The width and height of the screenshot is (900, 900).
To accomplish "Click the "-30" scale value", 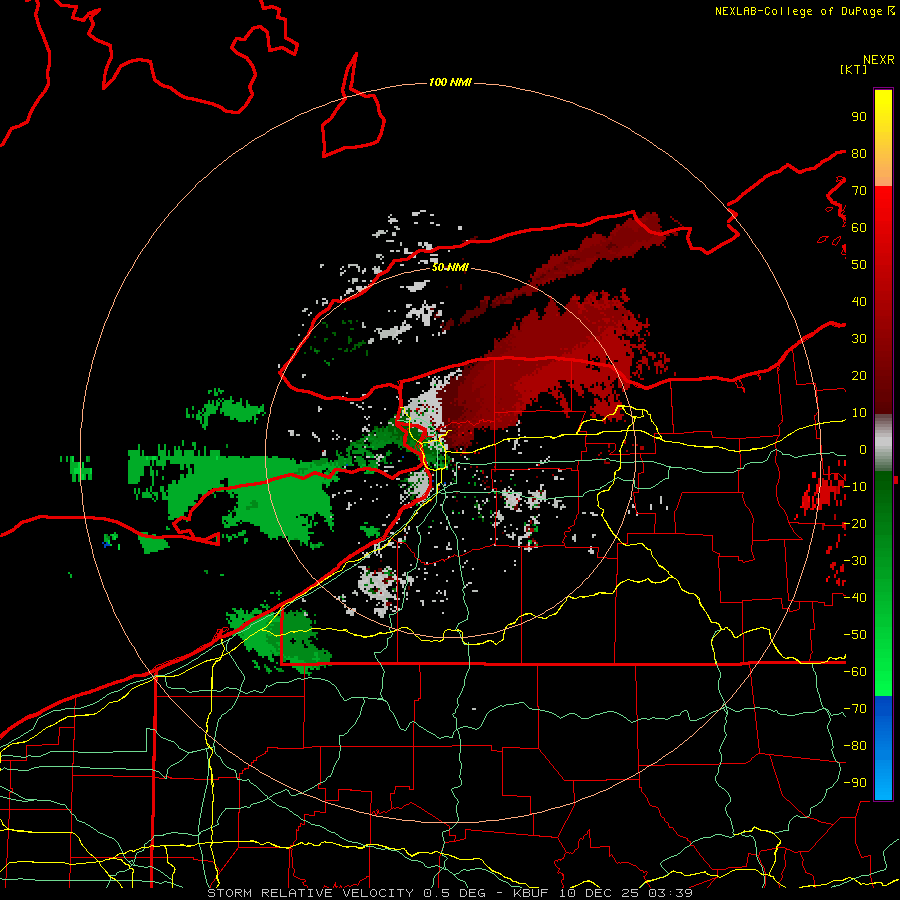I will click(x=855, y=561).
